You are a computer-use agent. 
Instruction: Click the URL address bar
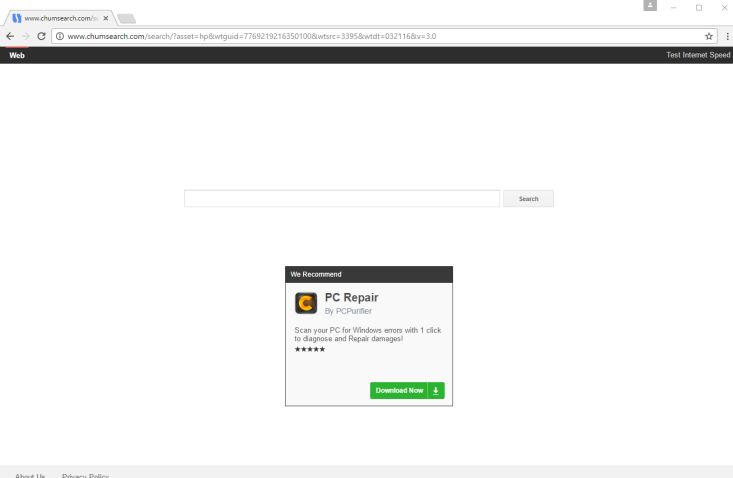[383, 36]
